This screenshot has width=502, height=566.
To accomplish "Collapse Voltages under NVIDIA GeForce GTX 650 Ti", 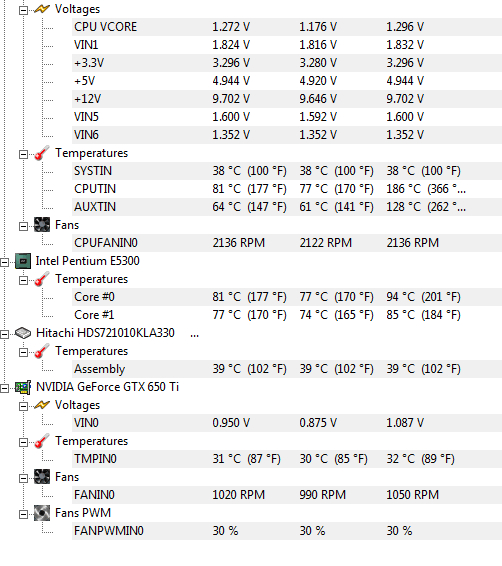I will 23,406.
